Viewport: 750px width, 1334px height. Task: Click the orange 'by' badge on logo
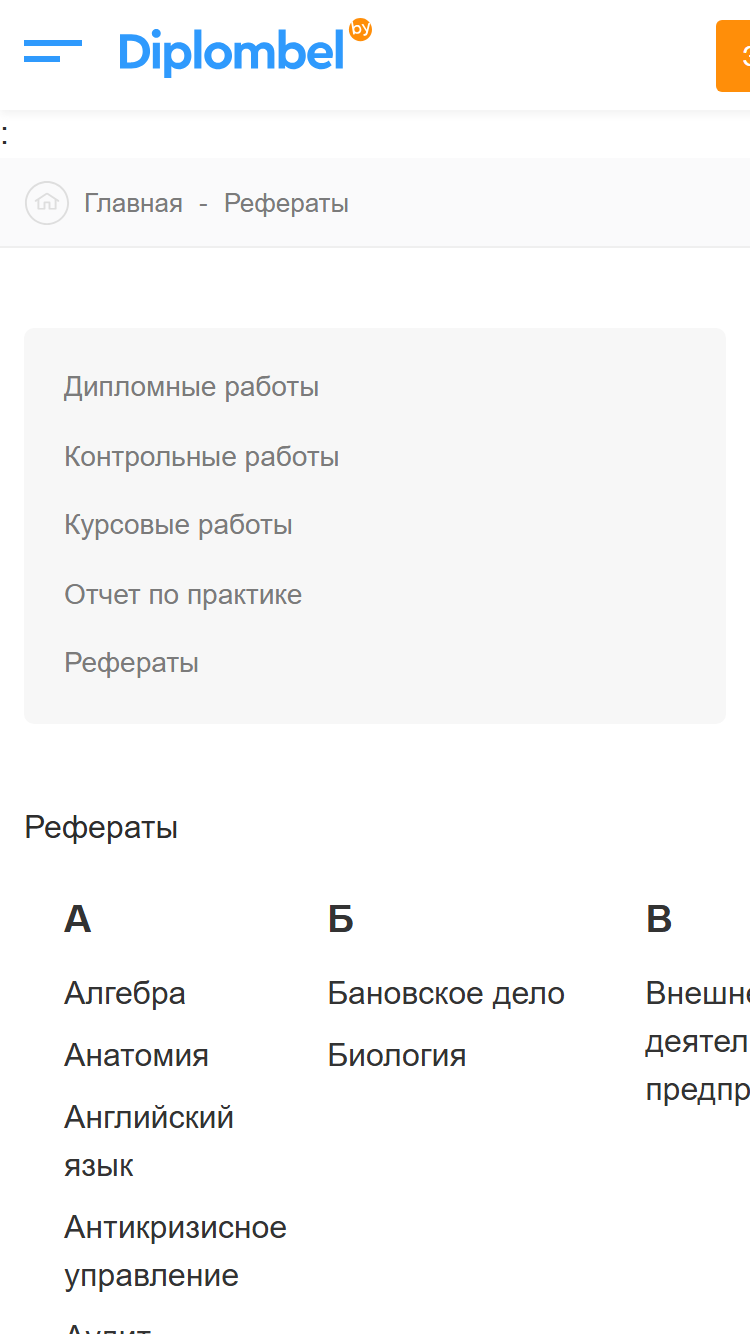coord(360,29)
